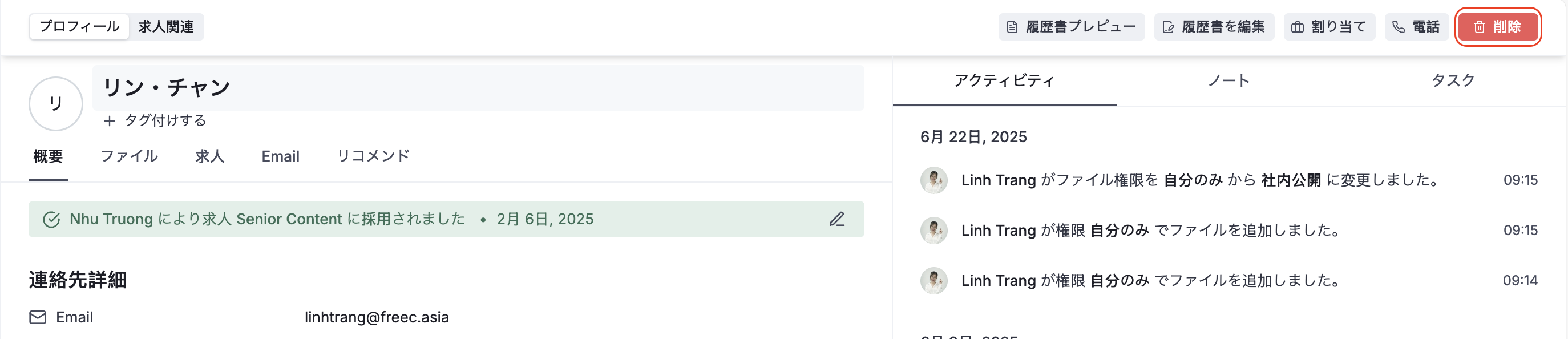This screenshot has width=1568, height=339.
Task: Open the ファイル tab
Action: 129,156
